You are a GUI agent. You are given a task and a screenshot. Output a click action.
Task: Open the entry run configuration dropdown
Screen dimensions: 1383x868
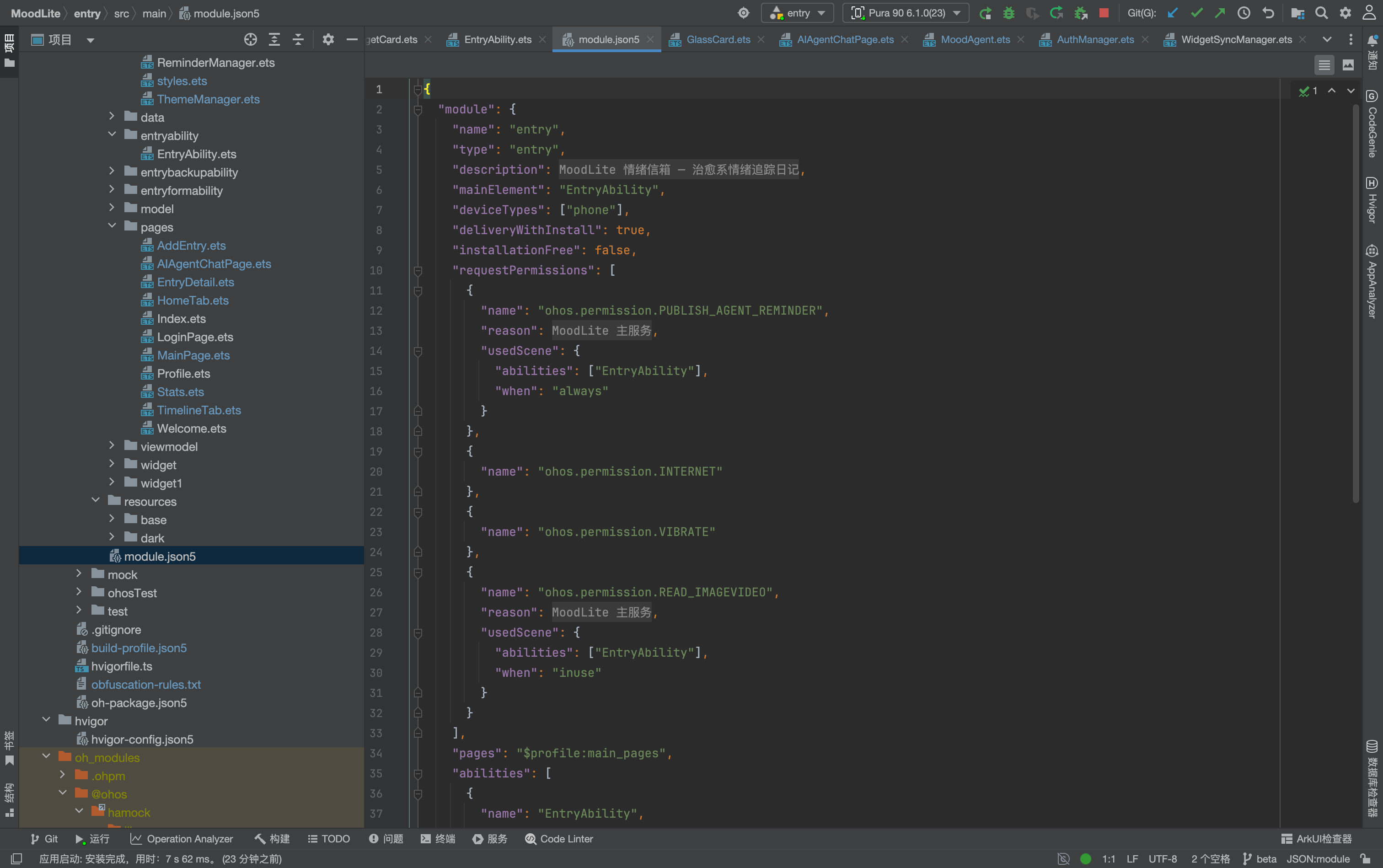click(x=798, y=13)
